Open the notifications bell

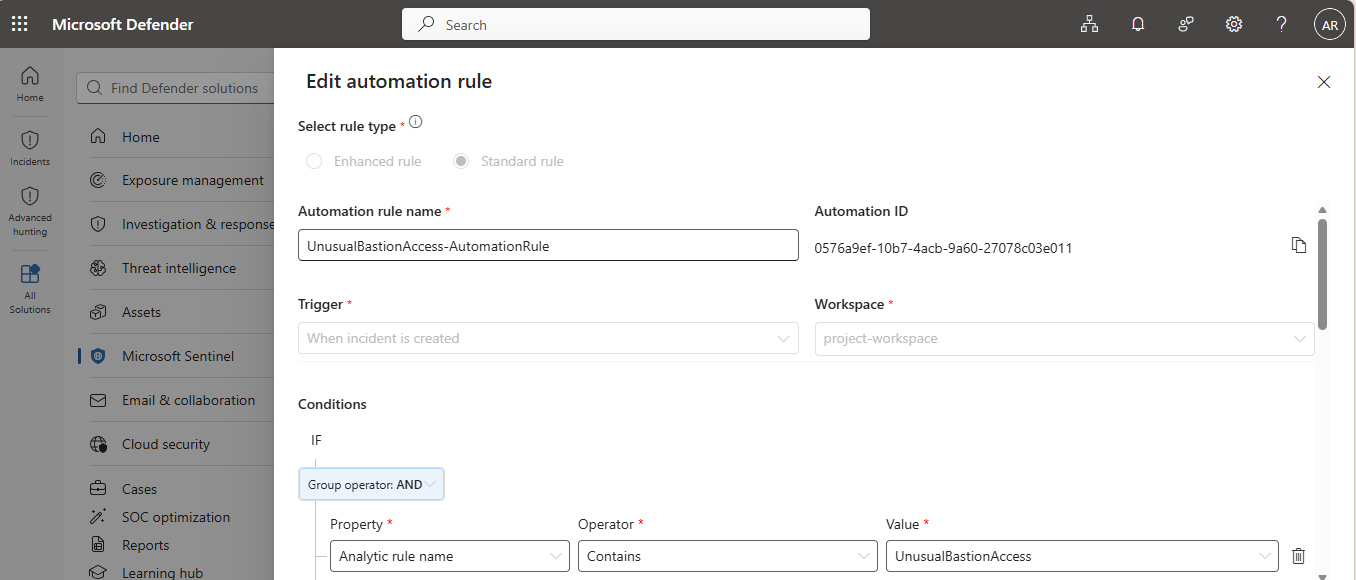coord(1137,24)
